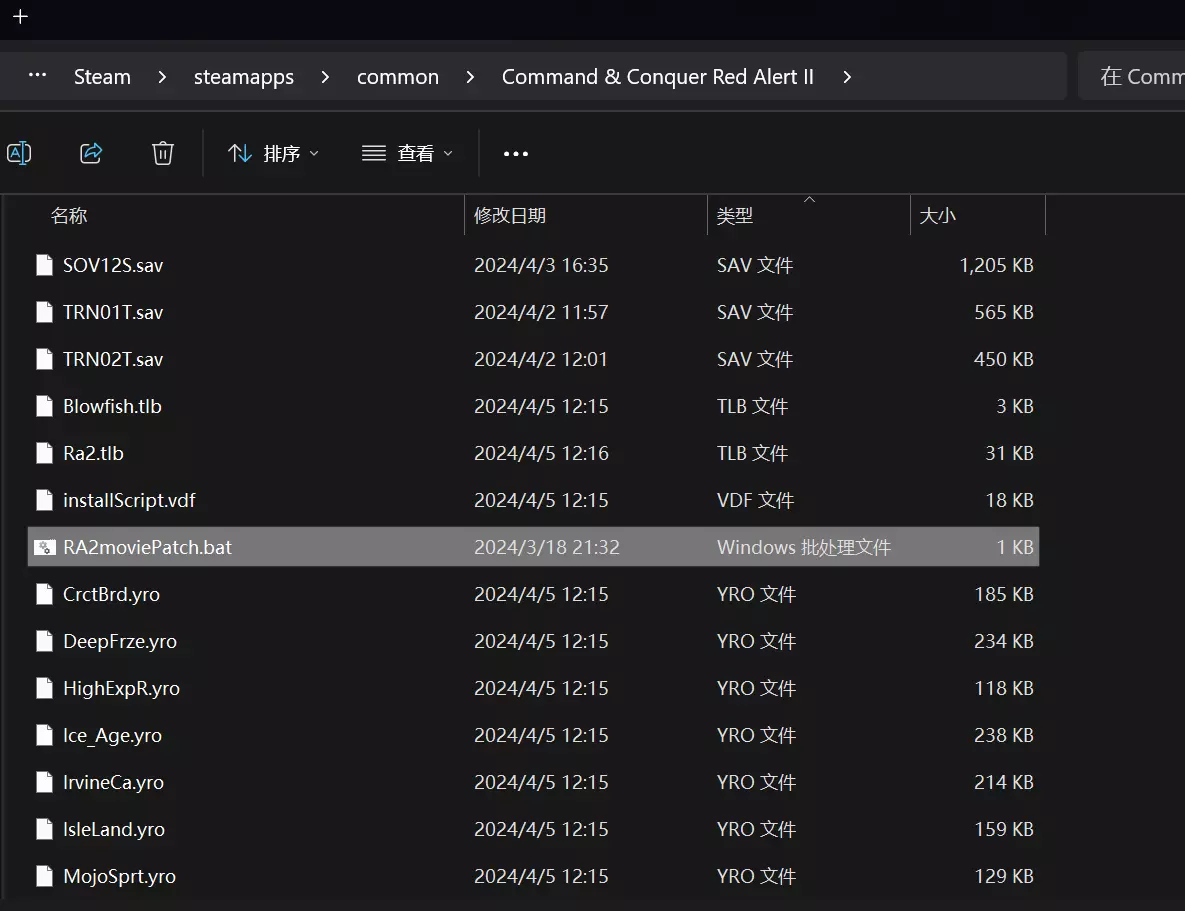Expand the chevron after common in the breadcrumb
Image resolution: width=1185 pixels, height=911 pixels.
[470, 76]
